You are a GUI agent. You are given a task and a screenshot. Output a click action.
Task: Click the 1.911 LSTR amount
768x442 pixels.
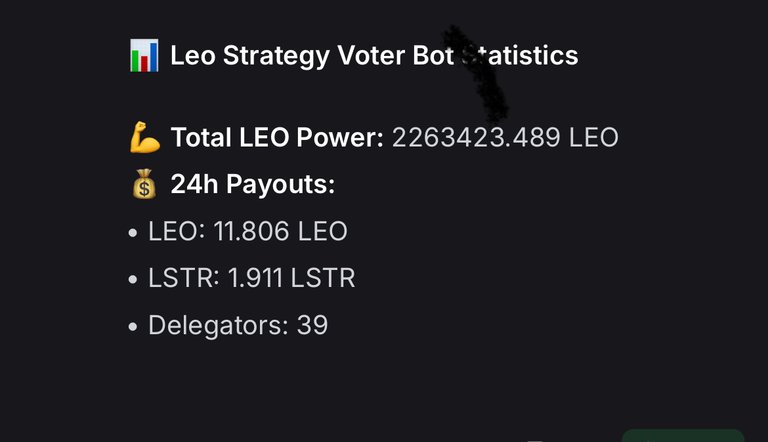click(291, 278)
